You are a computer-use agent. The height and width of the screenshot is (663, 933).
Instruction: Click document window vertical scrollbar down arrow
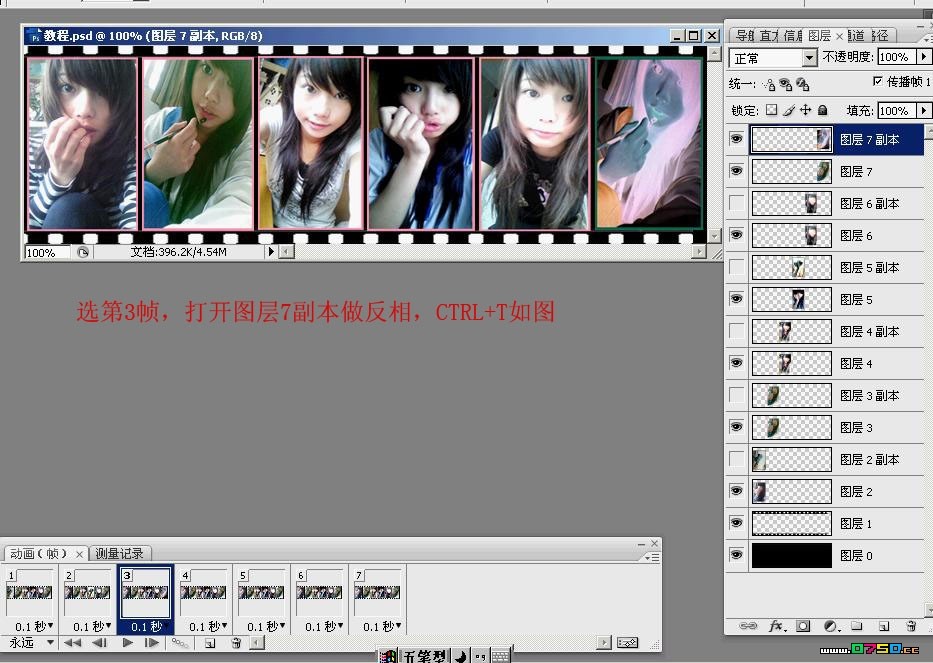[715, 236]
